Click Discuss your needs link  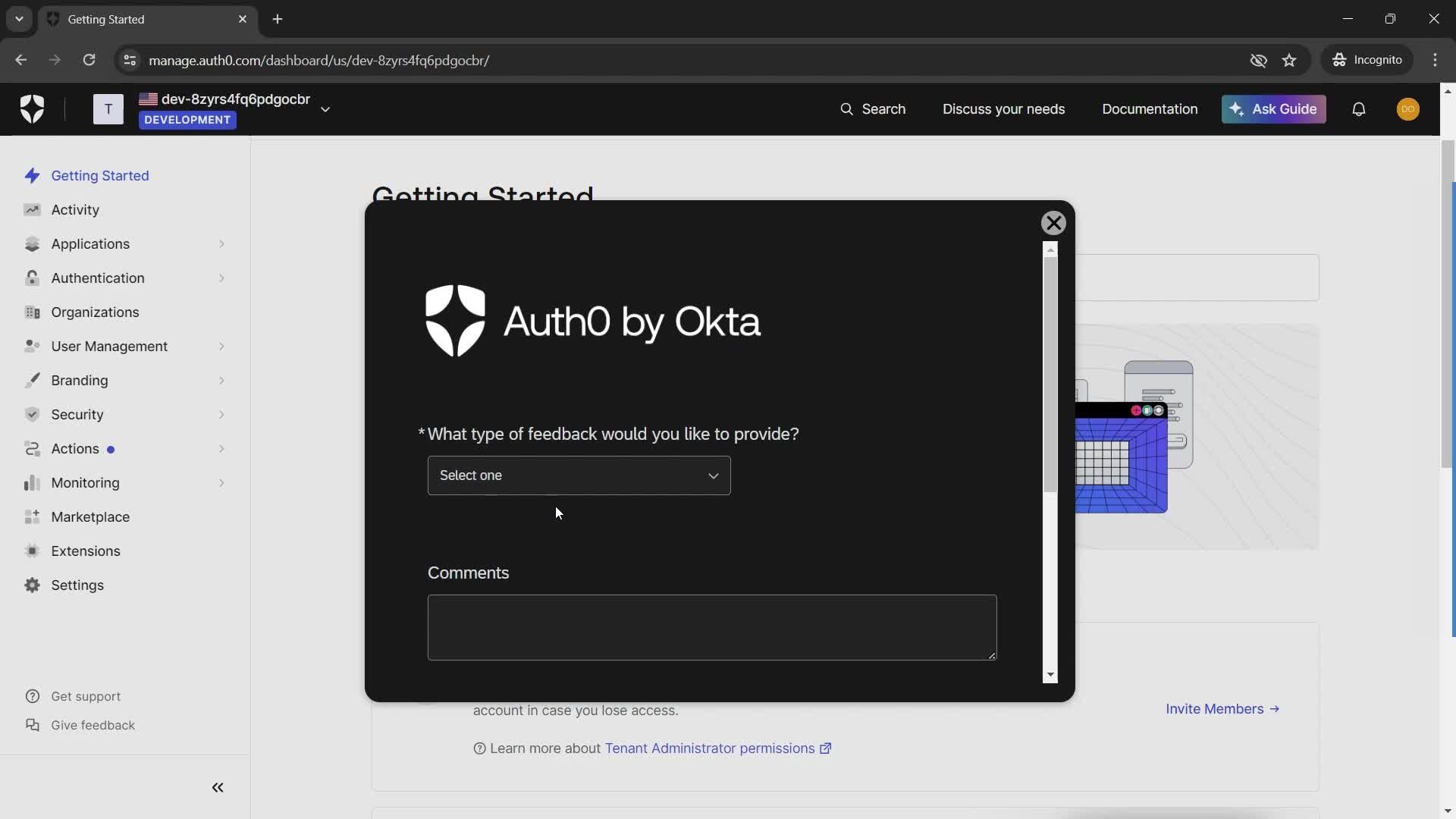(1003, 109)
